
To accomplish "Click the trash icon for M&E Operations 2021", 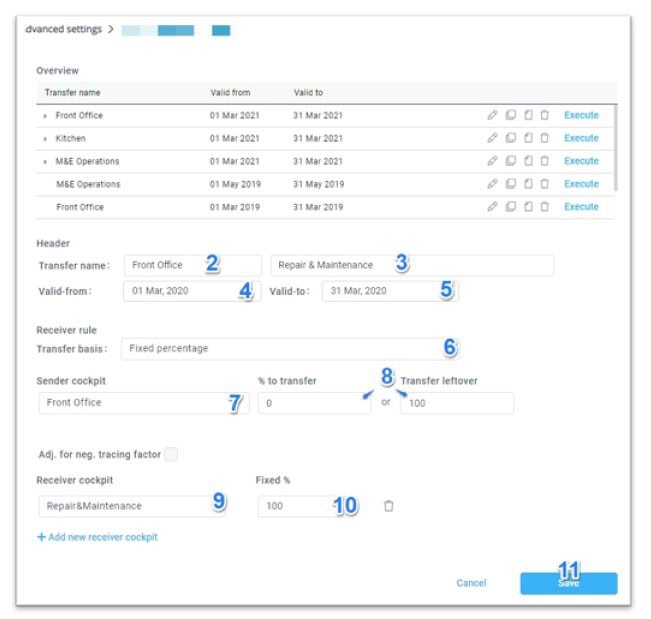I will click(545, 161).
